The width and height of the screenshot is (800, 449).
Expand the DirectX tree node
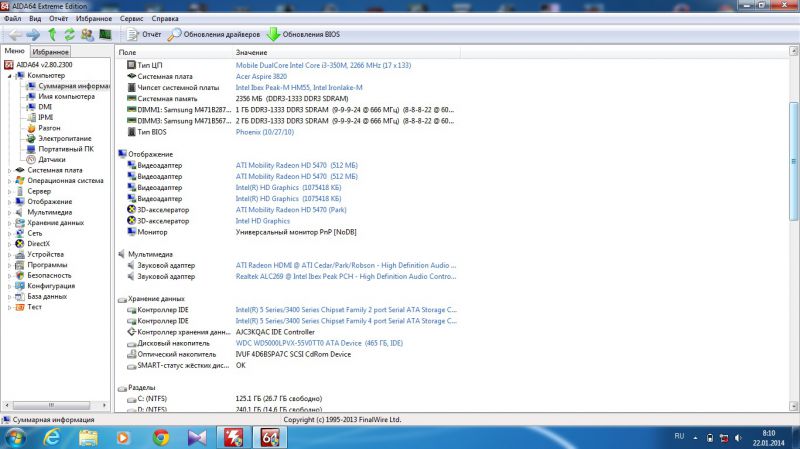9,244
